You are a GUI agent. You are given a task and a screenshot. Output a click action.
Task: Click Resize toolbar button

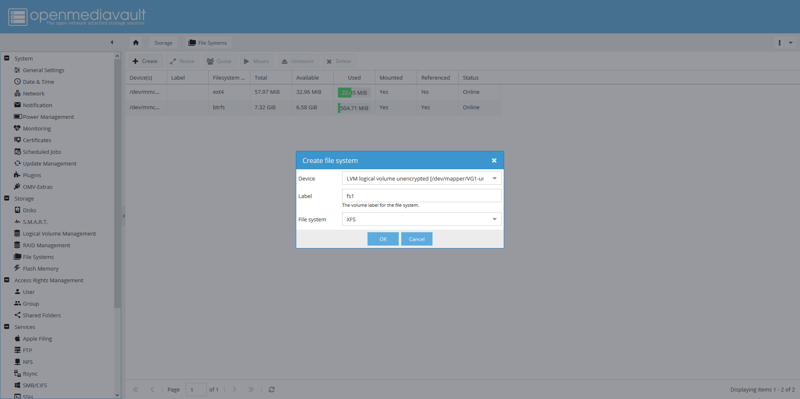click(182, 61)
